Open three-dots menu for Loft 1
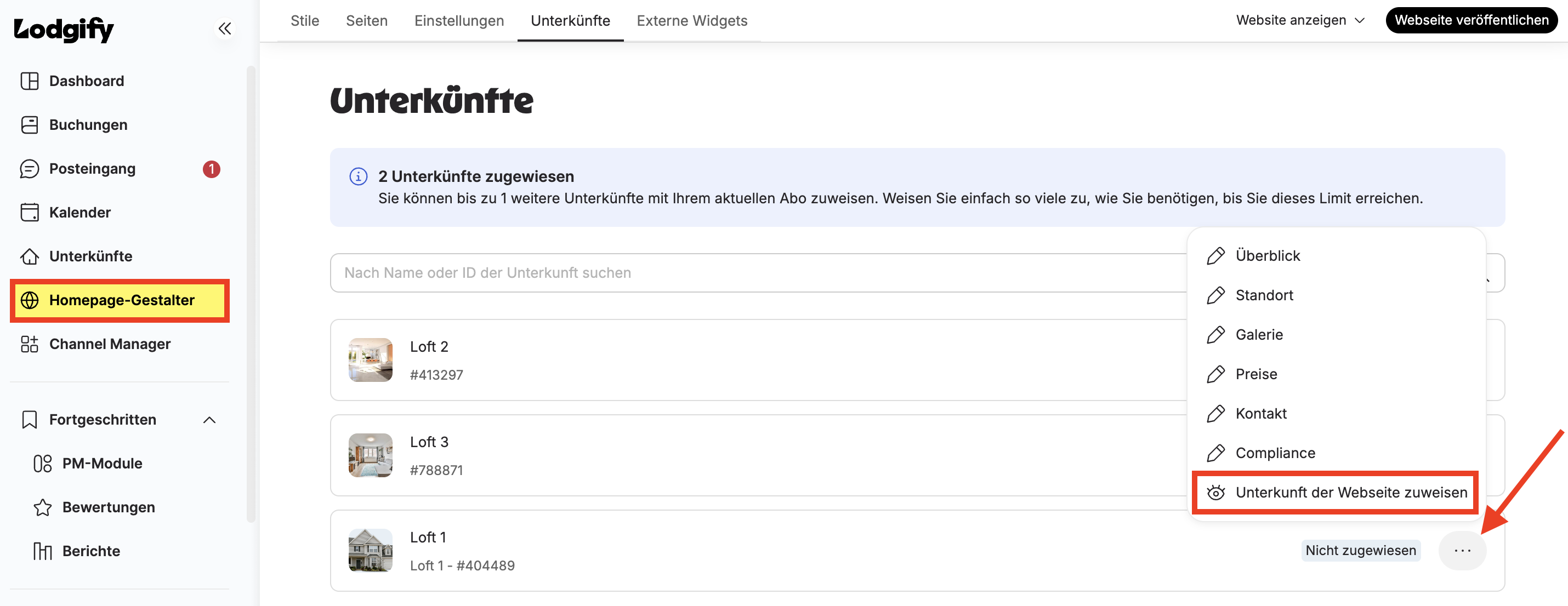Screen dimensions: 1568x606 [x=1462, y=550]
